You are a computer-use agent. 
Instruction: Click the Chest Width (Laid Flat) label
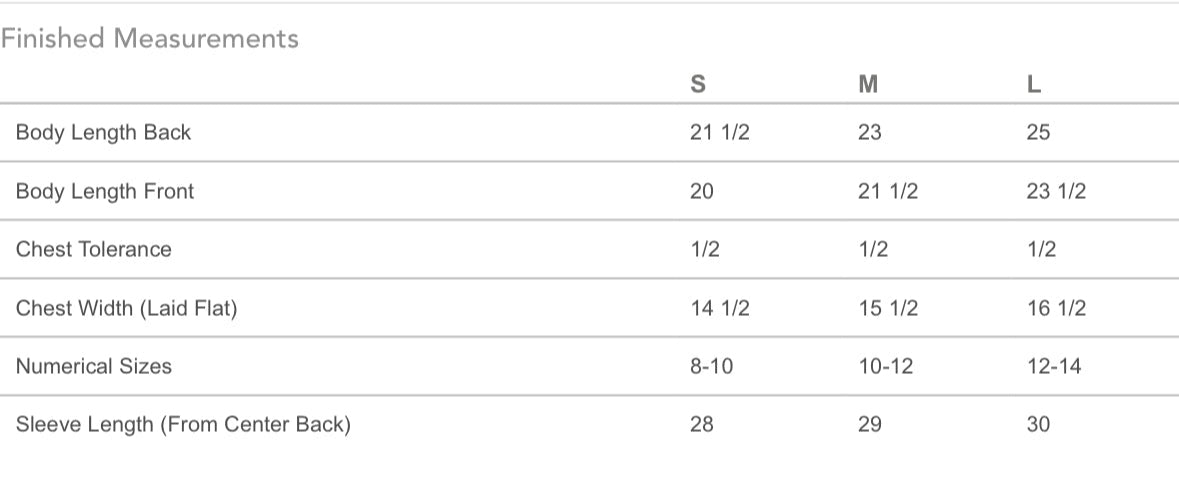pos(126,308)
